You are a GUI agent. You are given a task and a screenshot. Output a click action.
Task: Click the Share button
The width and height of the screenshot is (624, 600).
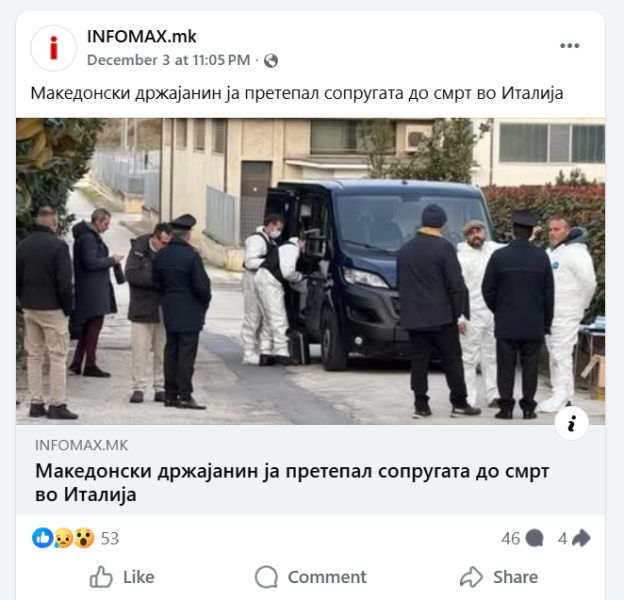[499, 577]
